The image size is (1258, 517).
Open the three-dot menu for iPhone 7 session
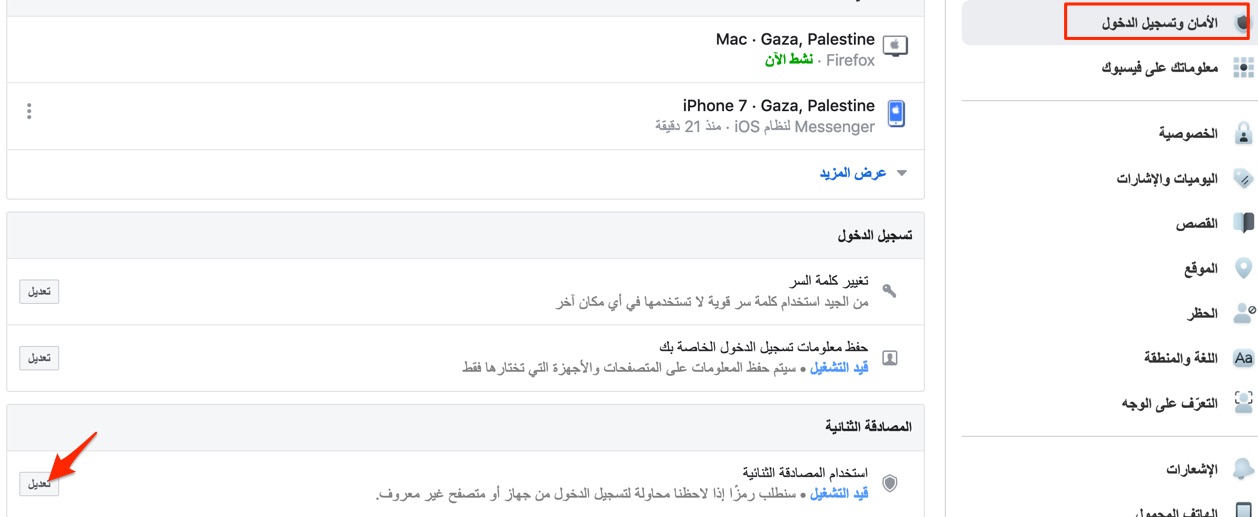coord(29,111)
